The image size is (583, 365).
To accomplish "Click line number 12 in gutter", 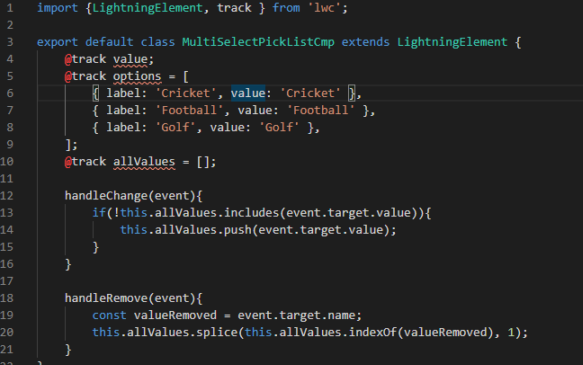I will coord(7,196).
